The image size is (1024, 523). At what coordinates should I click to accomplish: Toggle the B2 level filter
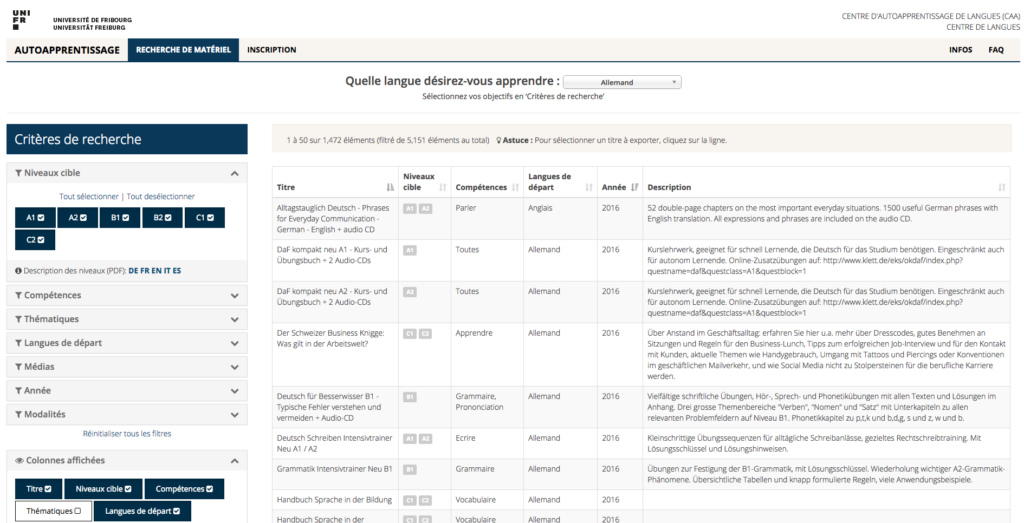coord(163,218)
